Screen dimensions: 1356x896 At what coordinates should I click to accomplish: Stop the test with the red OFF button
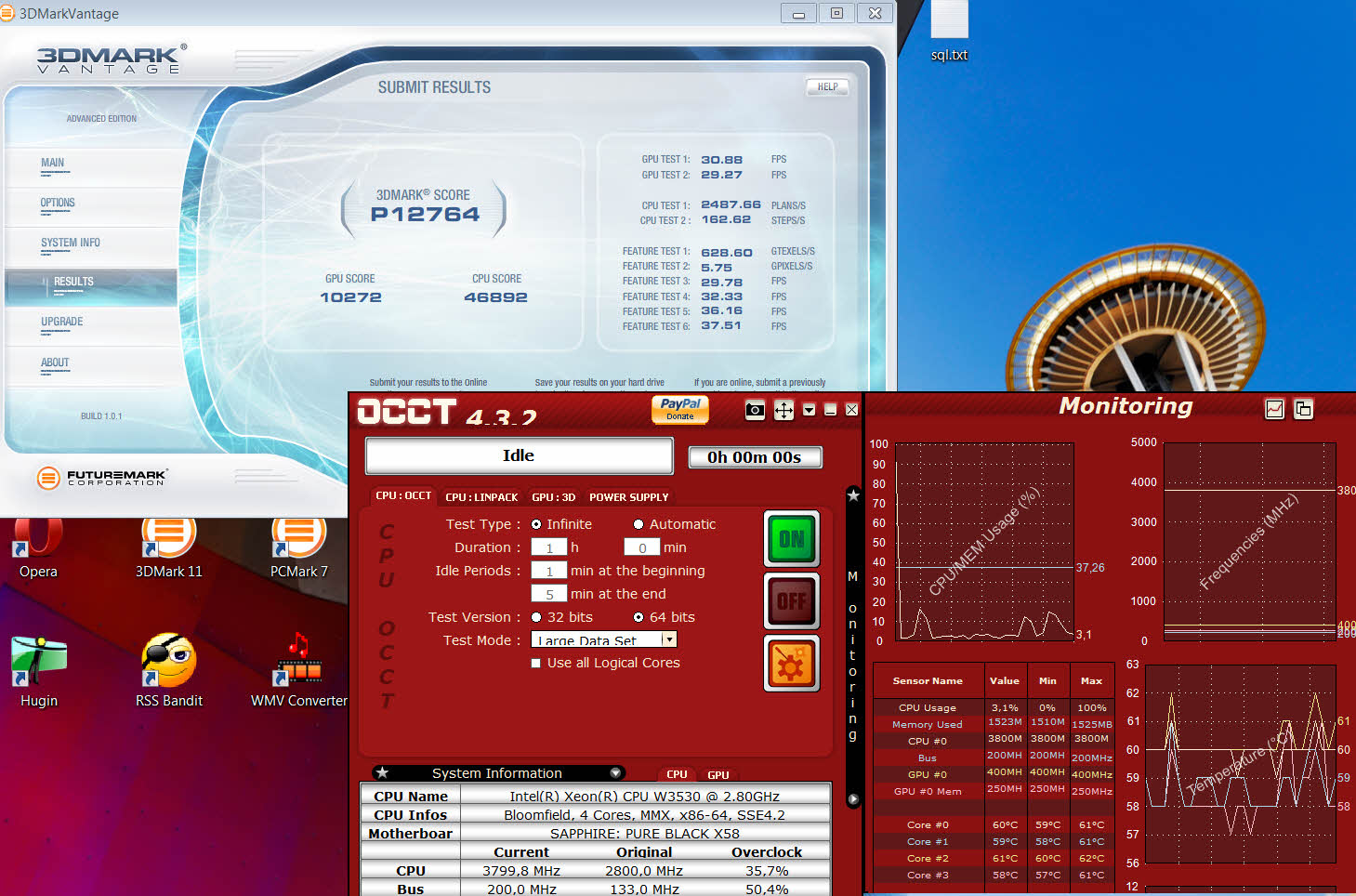pyautogui.click(x=792, y=601)
